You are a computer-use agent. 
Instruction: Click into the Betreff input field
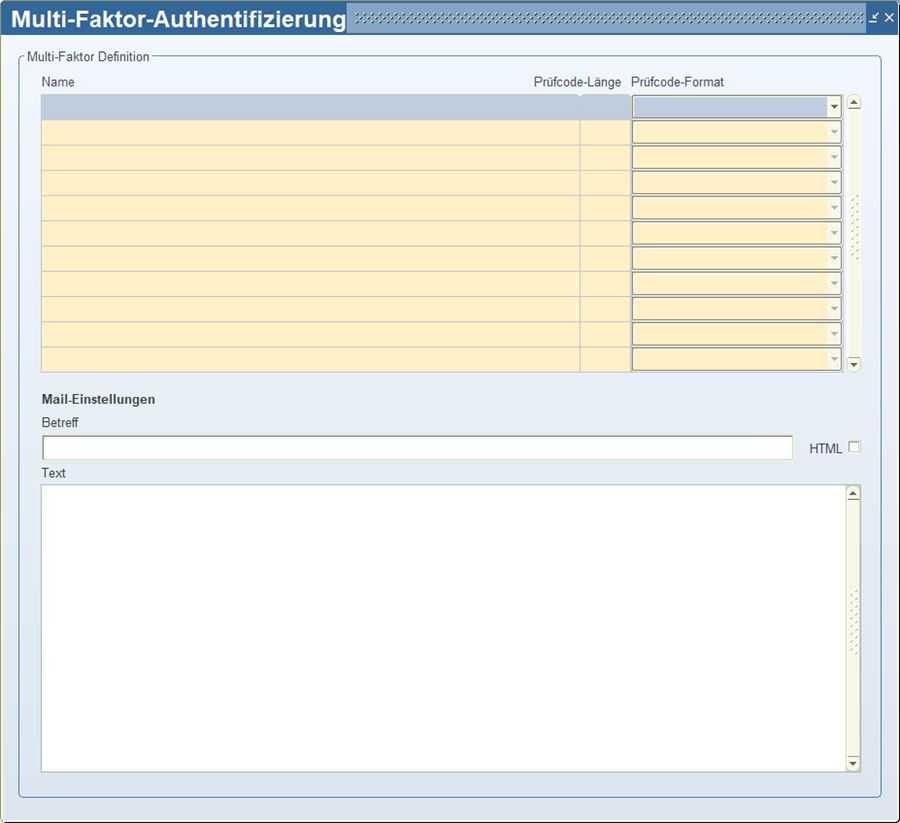coord(417,448)
